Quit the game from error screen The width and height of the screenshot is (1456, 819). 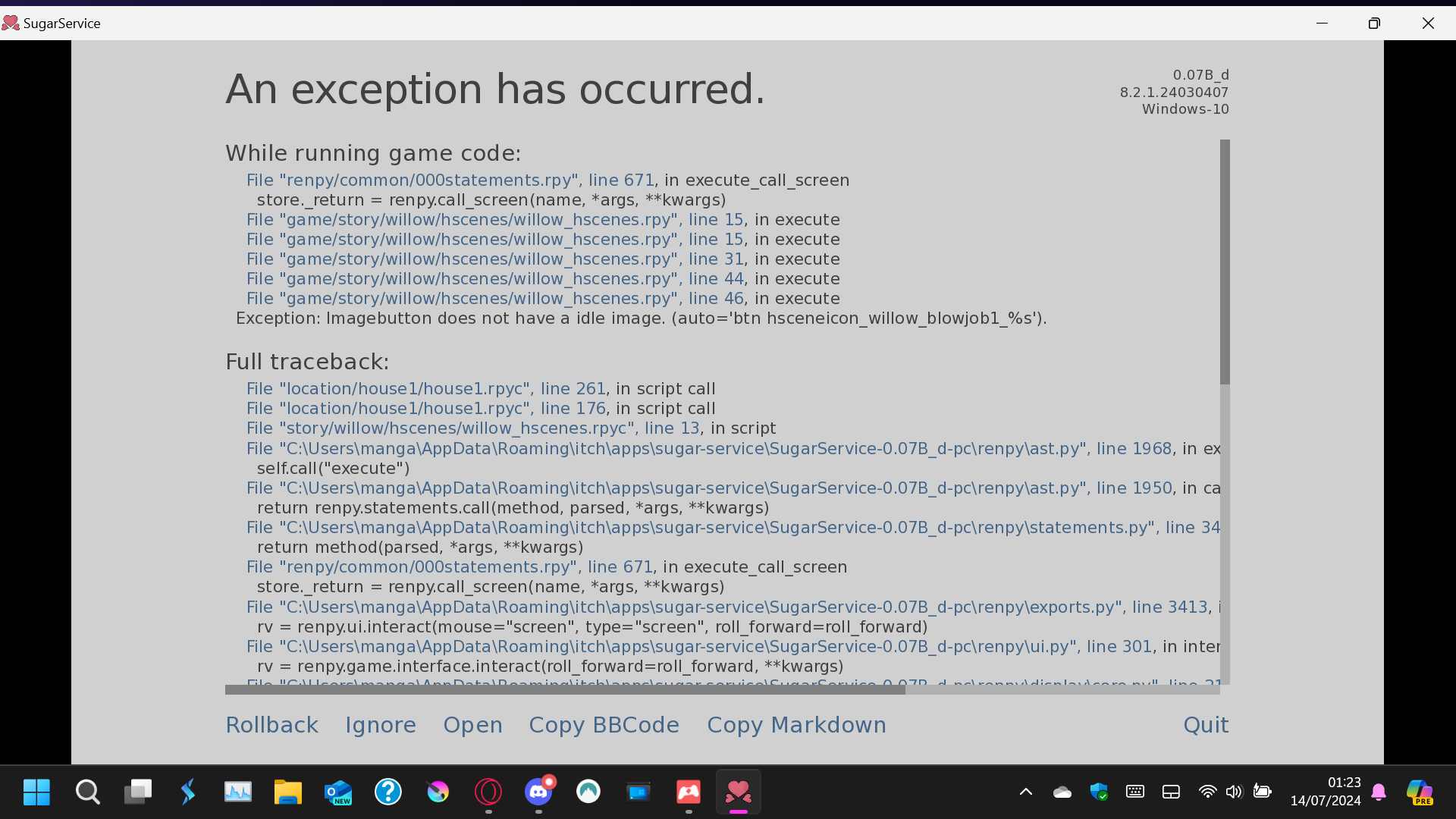click(x=1206, y=725)
